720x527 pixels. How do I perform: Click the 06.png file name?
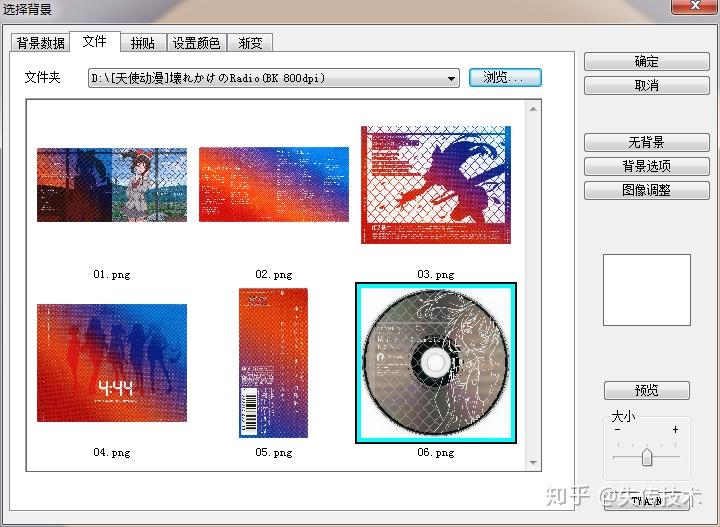[436, 453]
